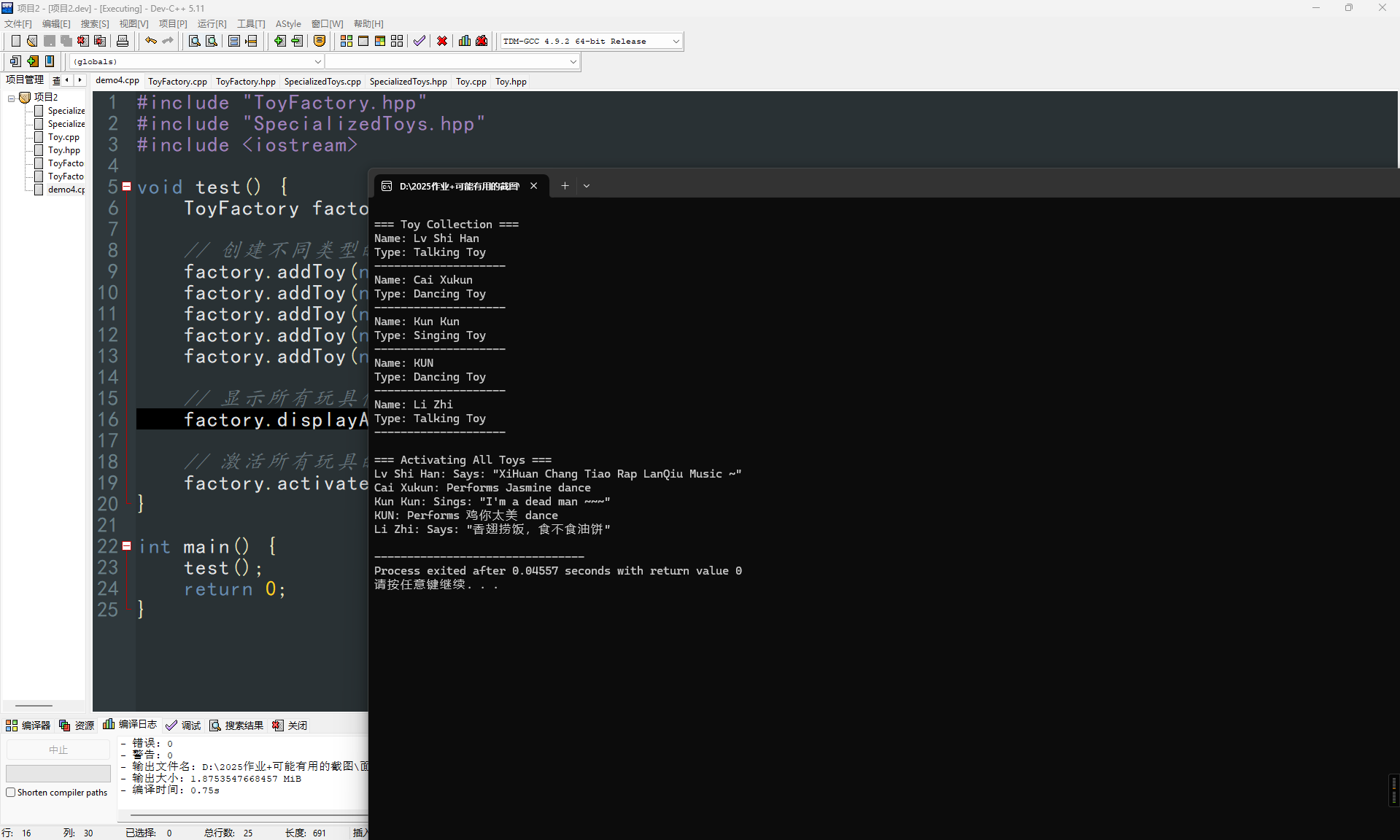Compile the project with toolbar icon
The height and width of the screenshot is (840, 1400).
[x=347, y=41]
